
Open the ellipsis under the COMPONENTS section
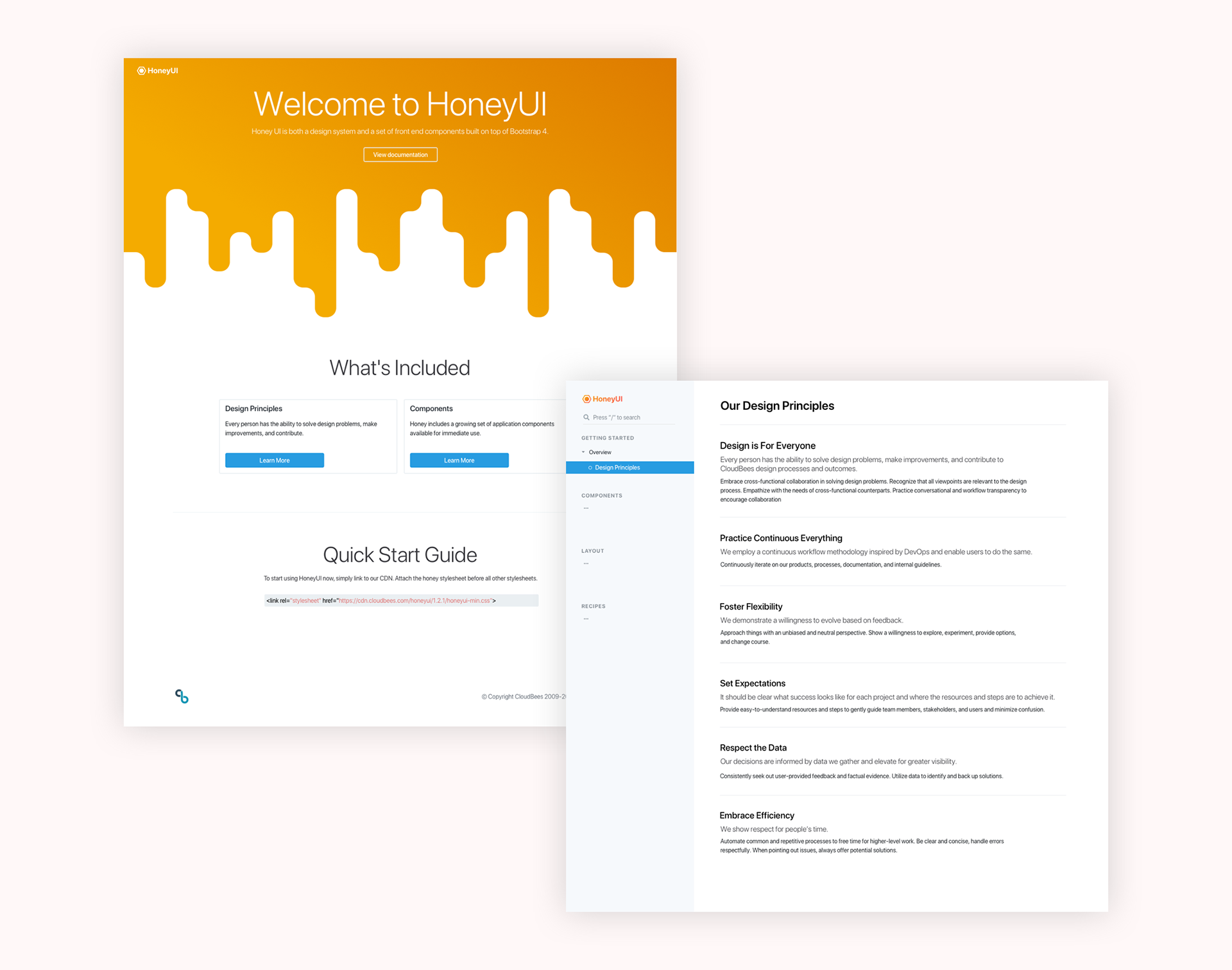coord(586,508)
